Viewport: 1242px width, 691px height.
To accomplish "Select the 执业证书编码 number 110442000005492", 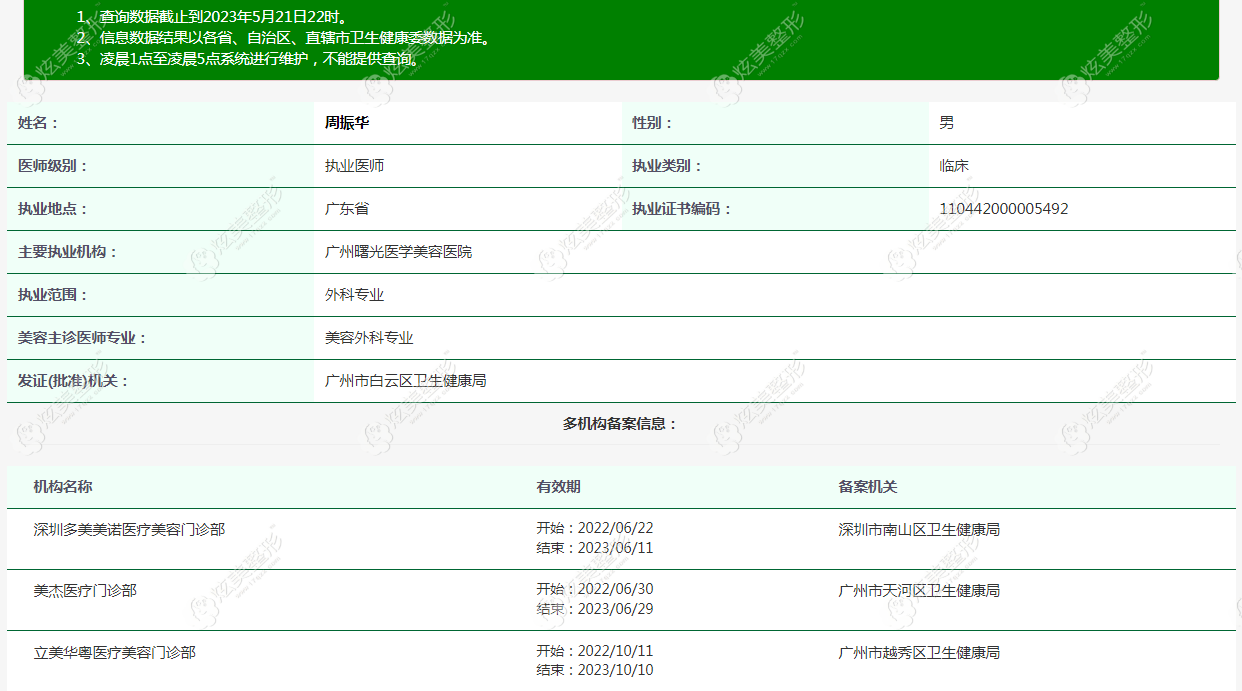I will (1004, 209).
